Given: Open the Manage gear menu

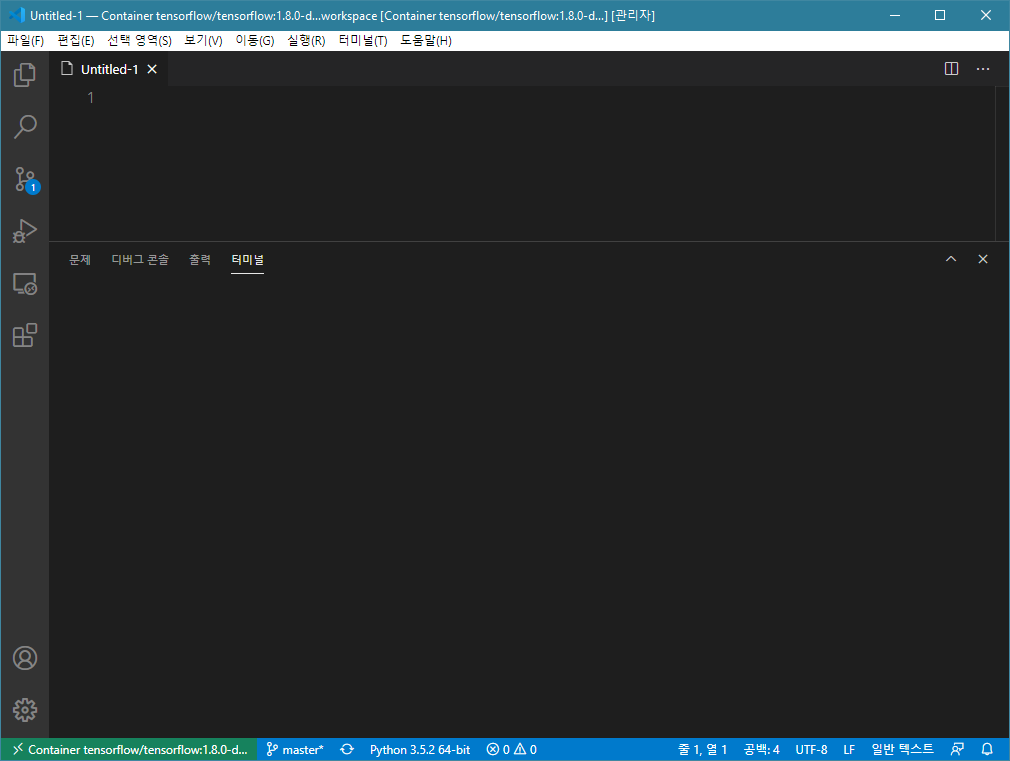Looking at the screenshot, I should coord(24,710).
